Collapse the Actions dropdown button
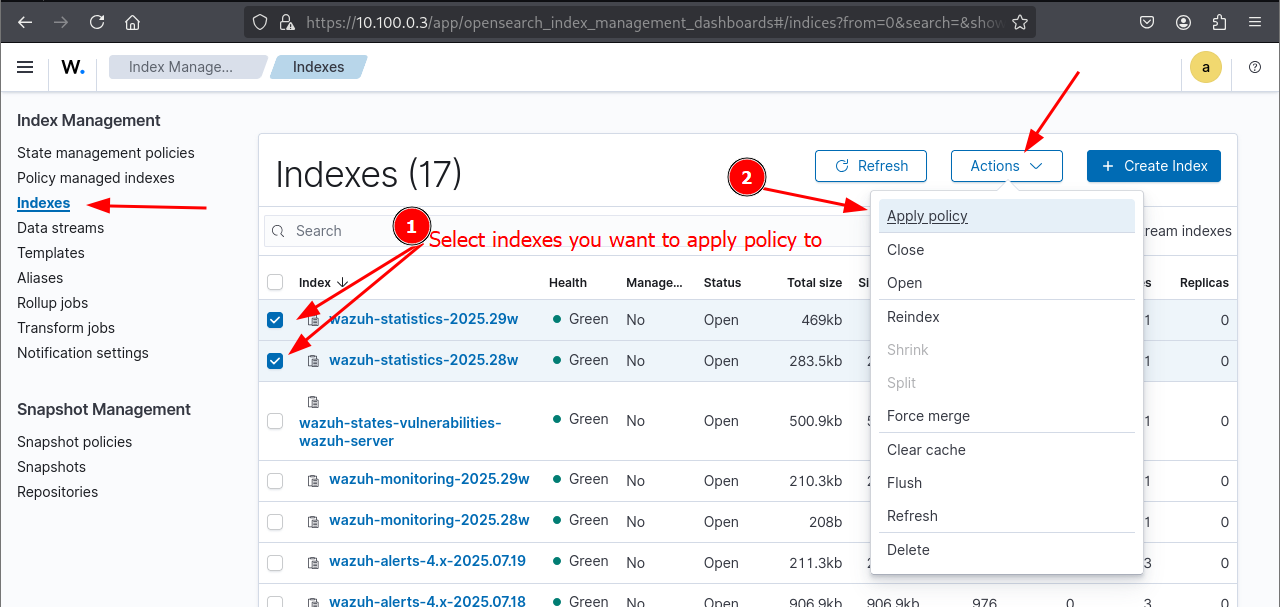 [x=1006, y=166]
